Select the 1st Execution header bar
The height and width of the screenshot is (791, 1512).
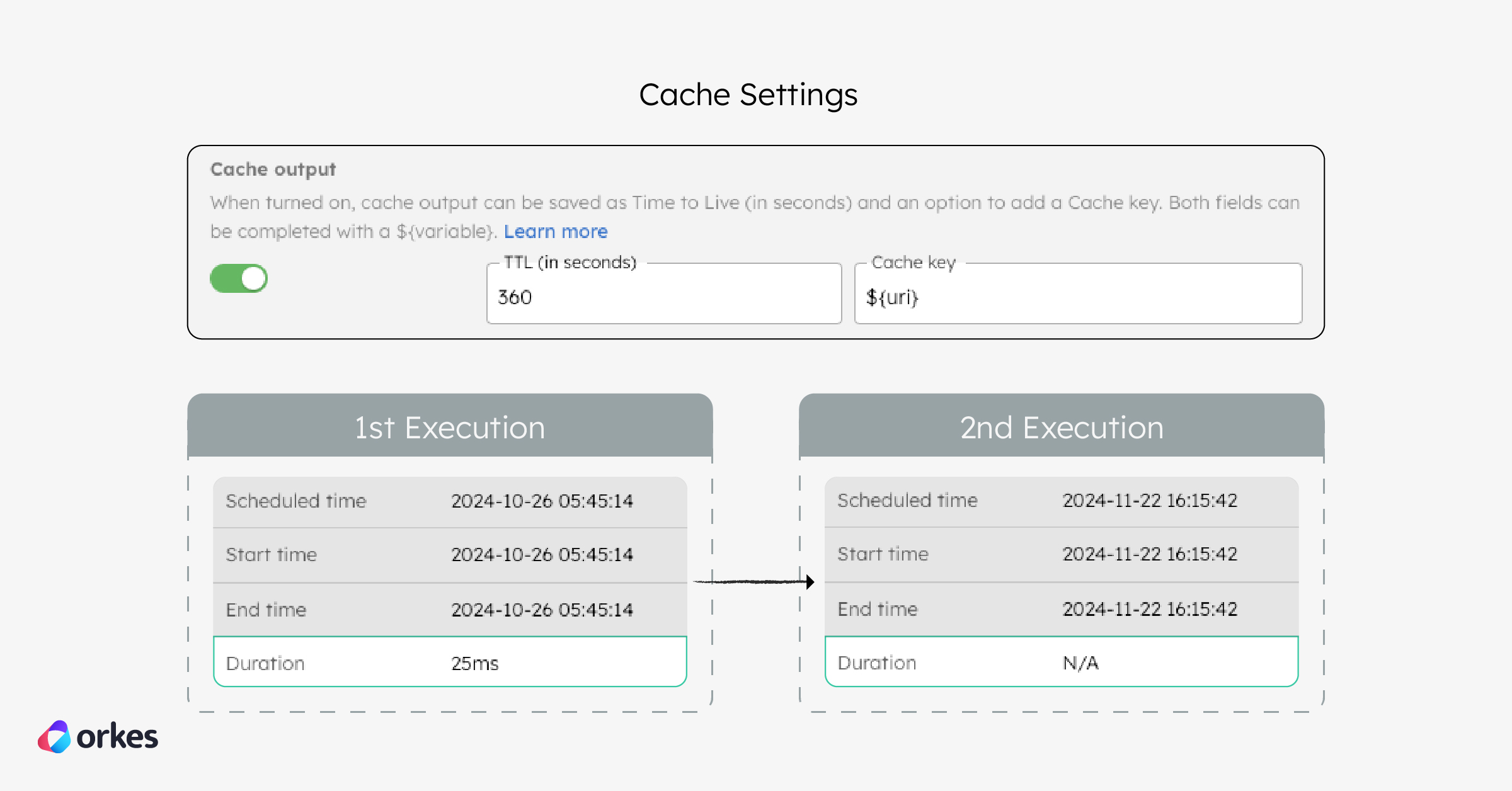tap(449, 427)
